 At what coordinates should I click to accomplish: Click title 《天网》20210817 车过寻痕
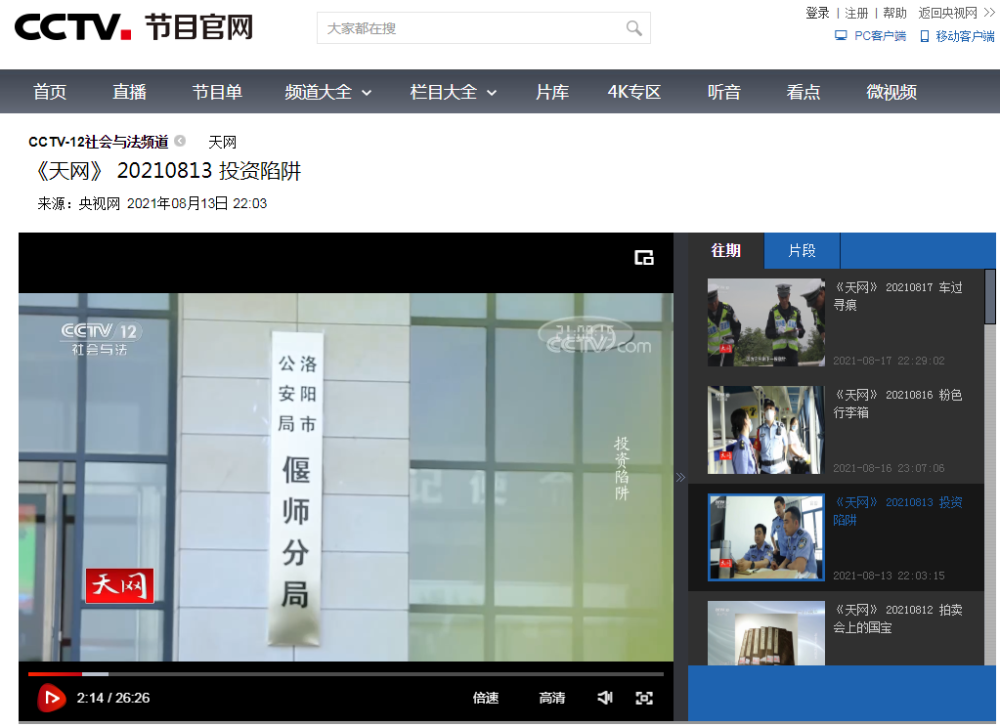898,296
